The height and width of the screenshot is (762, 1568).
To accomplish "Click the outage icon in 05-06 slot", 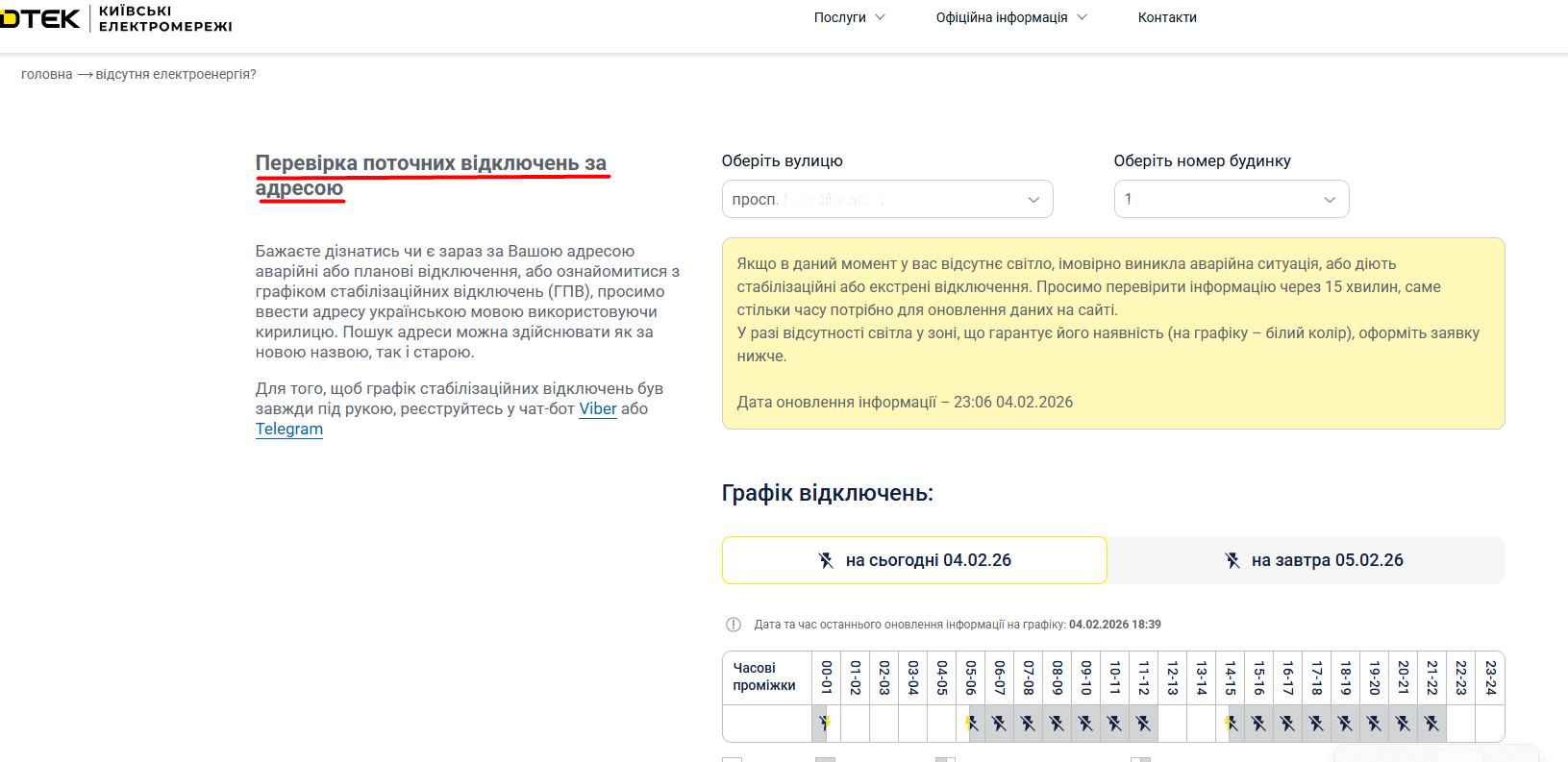I will pos(971,723).
